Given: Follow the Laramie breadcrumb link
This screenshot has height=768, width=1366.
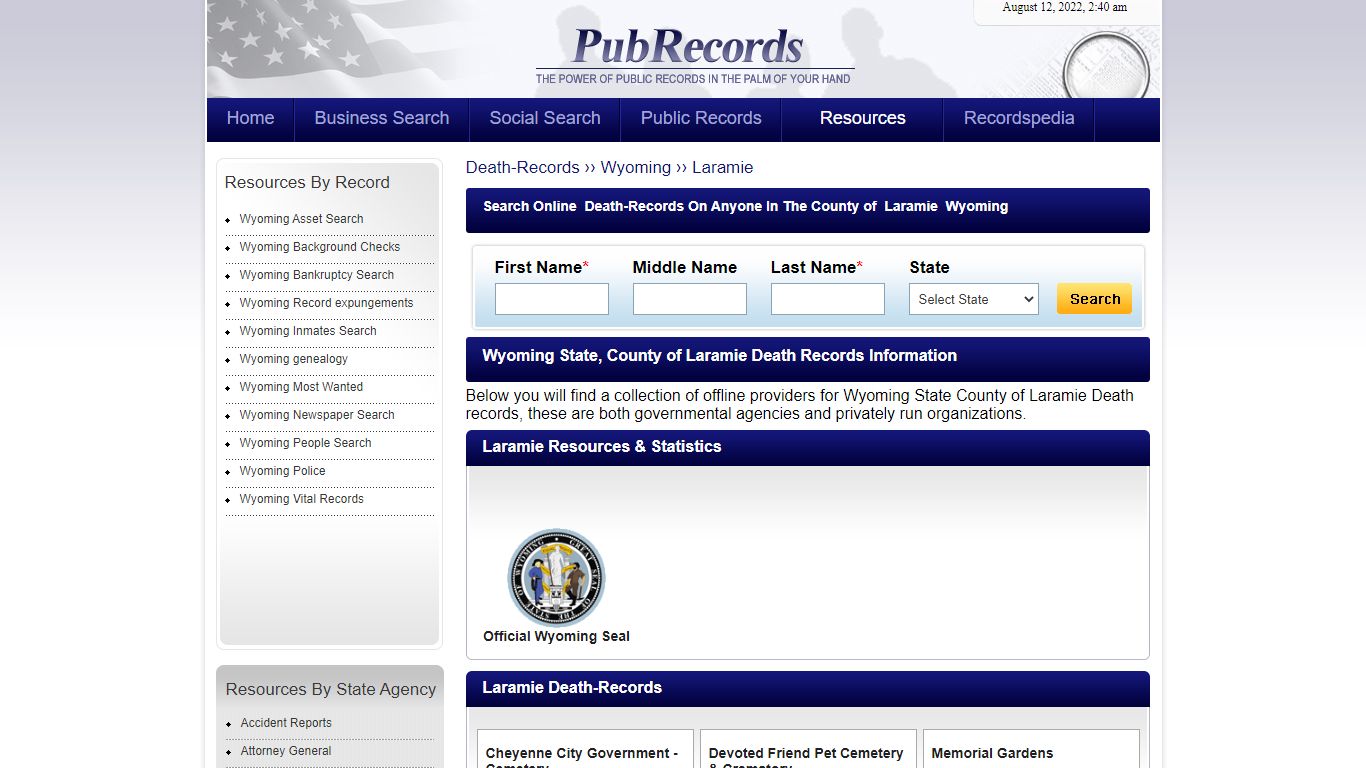Looking at the screenshot, I should pos(723,167).
